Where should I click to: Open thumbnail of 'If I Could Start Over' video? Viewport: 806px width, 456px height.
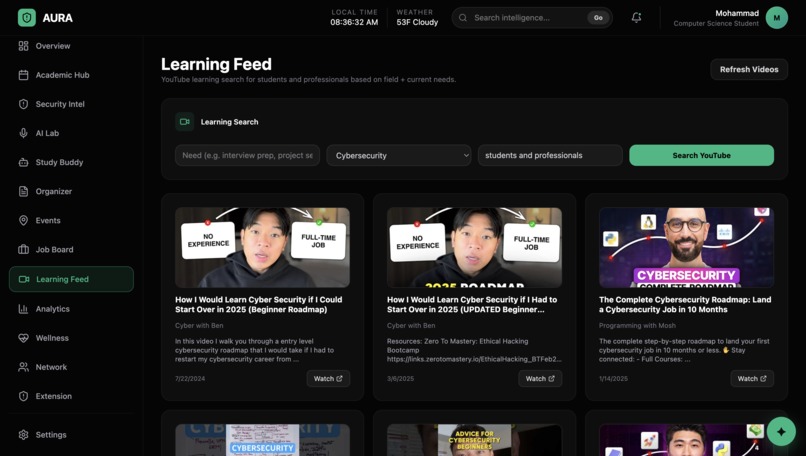pos(262,247)
